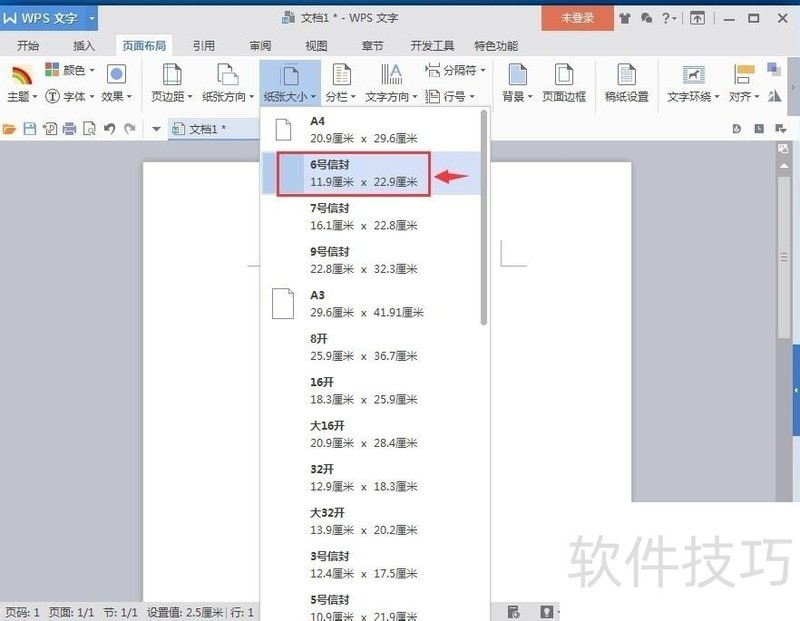
Task: Click the bring-forward layers icon at ribbon edge
Action: point(774,69)
